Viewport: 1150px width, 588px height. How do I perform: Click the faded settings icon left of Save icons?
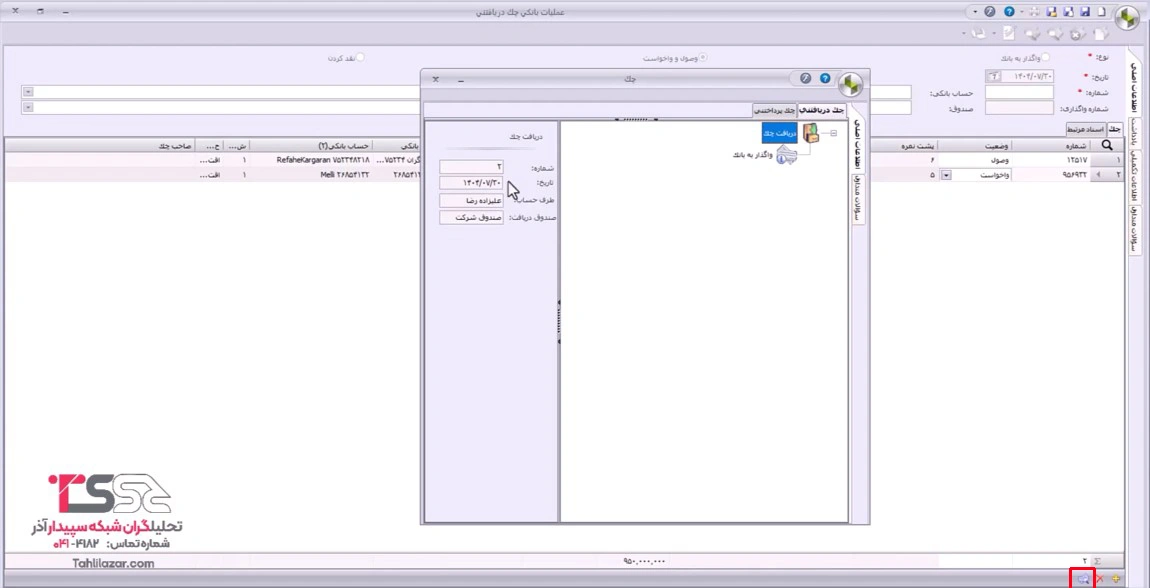pos(1034,12)
